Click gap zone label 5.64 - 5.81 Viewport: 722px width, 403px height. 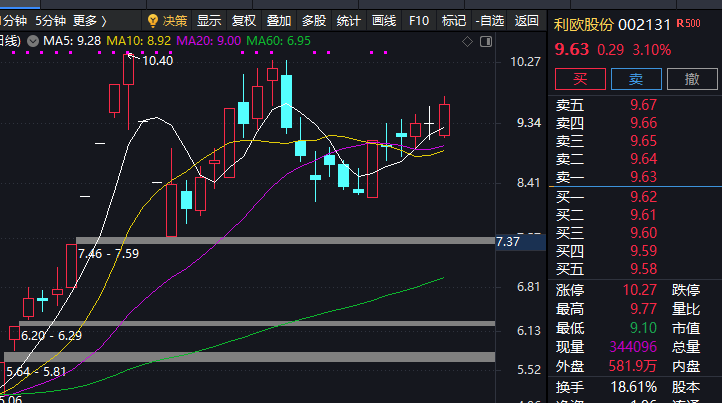tap(36, 372)
